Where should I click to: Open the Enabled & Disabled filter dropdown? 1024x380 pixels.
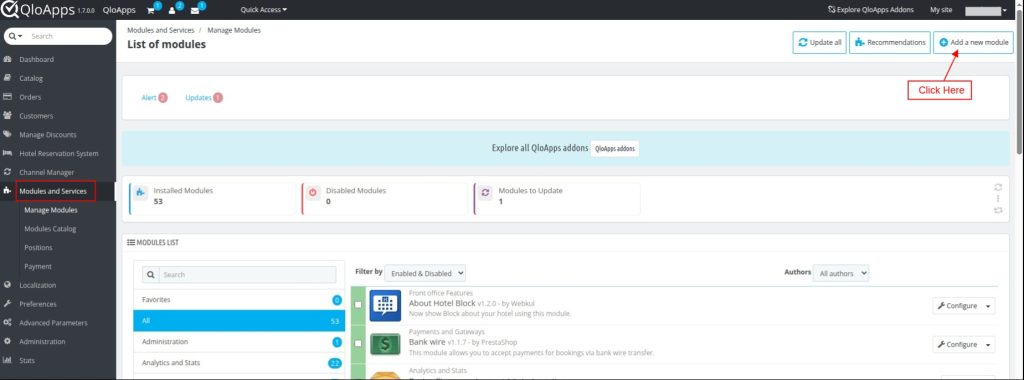click(425, 273)
